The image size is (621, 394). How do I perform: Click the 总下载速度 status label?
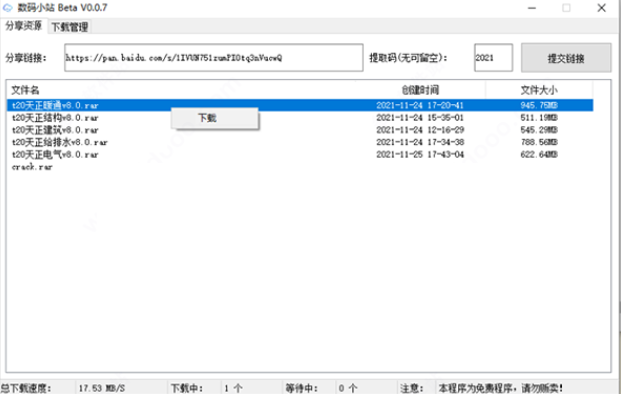(26, 388)
